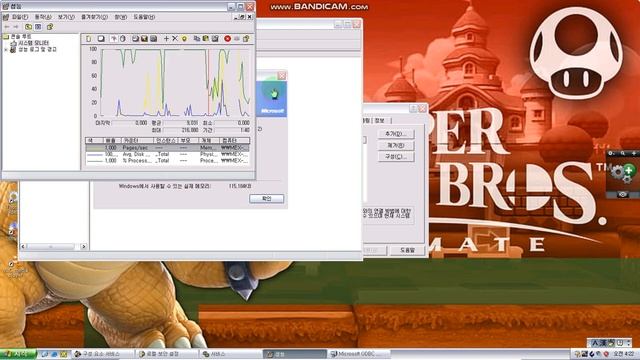
Task: Open Microsoft ODBC taskbar item
Action: click(x=359, y=354)
